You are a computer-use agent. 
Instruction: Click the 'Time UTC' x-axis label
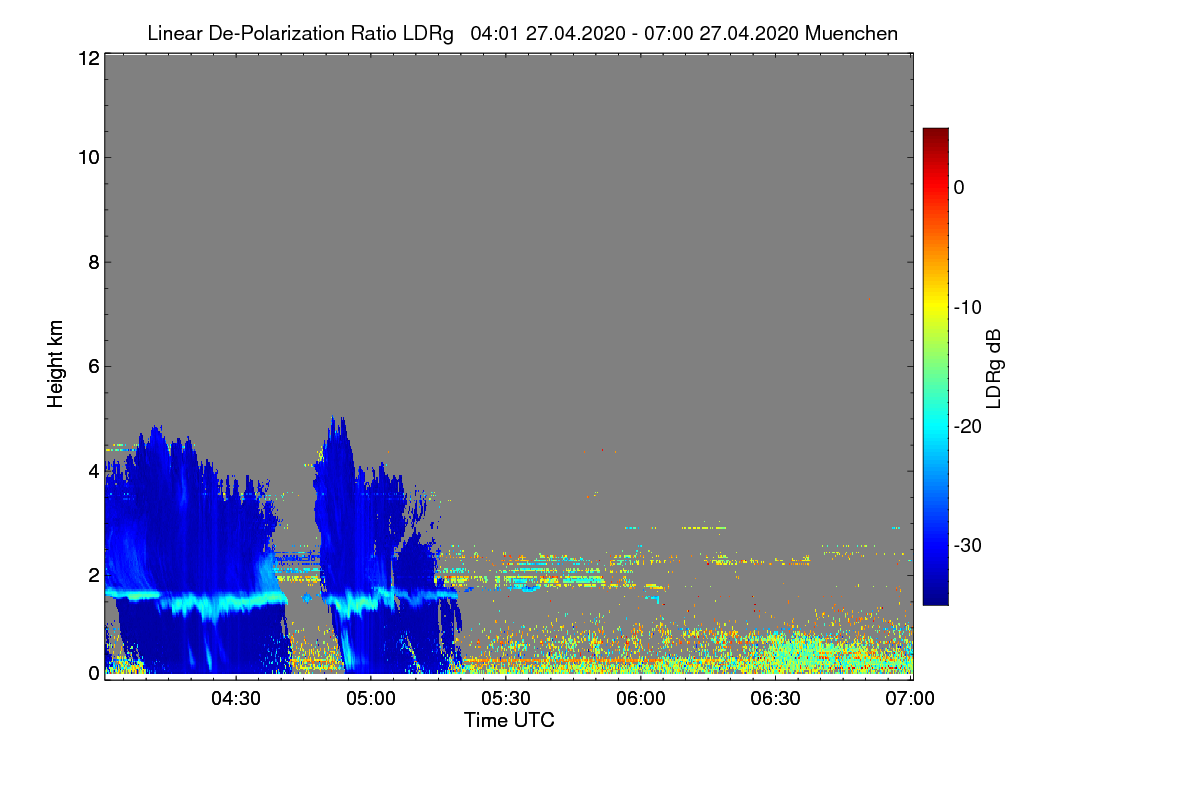[509, 720]
